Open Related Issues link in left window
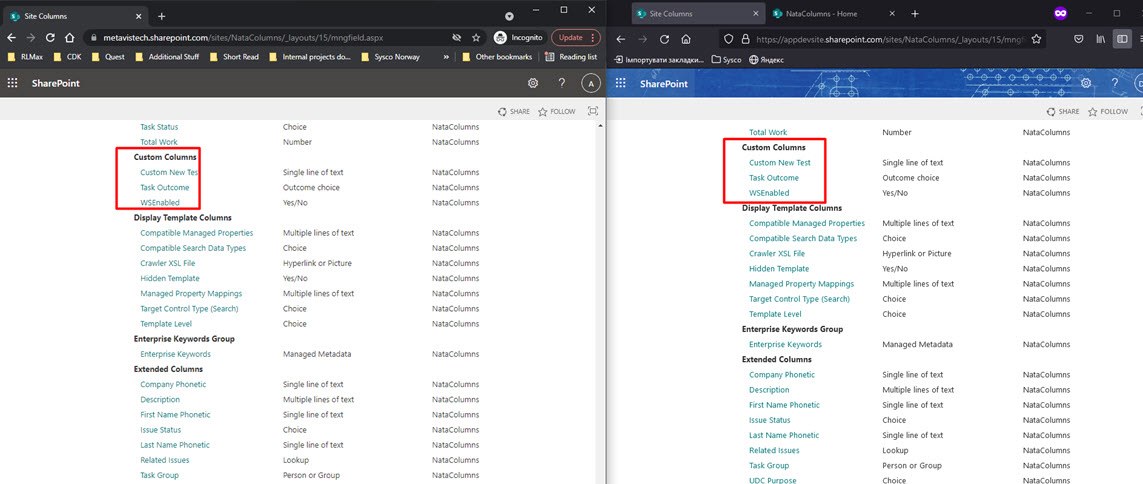This screenshot has height=484, width=1143. point(165,460)
